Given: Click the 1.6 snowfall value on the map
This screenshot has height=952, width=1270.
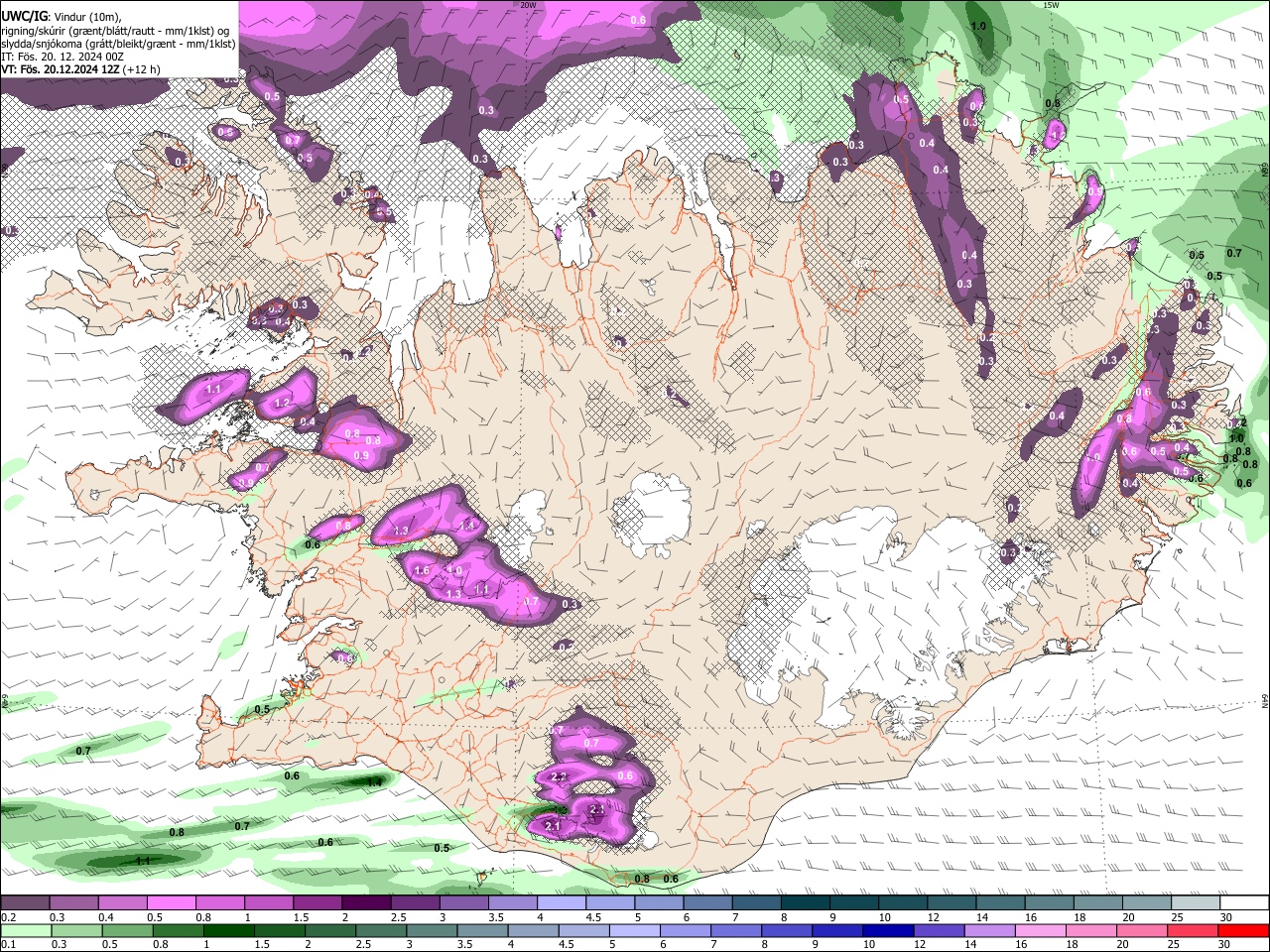Looking at the screenshot, I should click(x=422, y=570).
